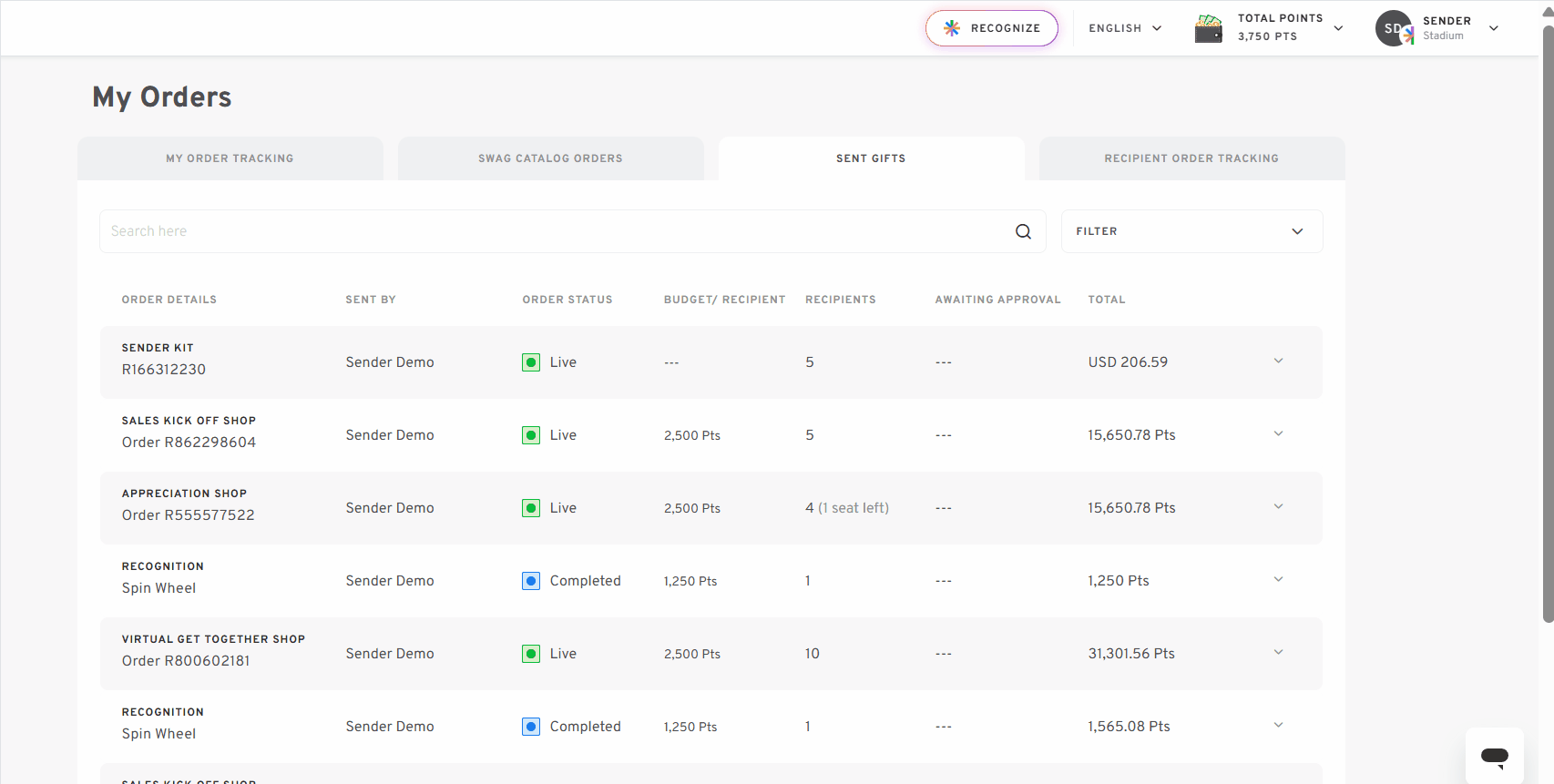Click Live status indicator on Sales Kick Off Shop
This screenshot has height=784, width=1554.
tap(531, 435)
